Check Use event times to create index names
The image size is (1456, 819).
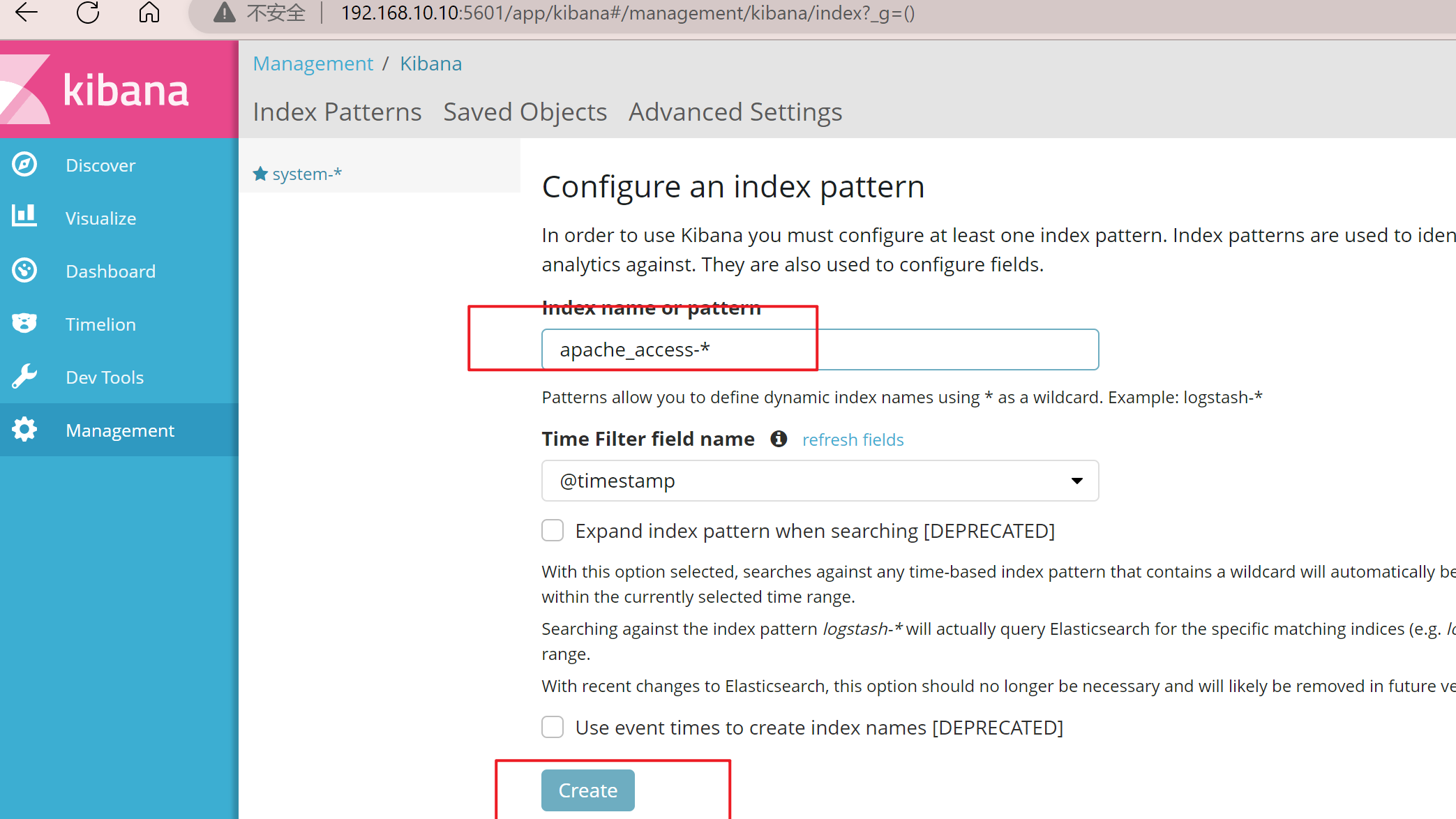553,728
